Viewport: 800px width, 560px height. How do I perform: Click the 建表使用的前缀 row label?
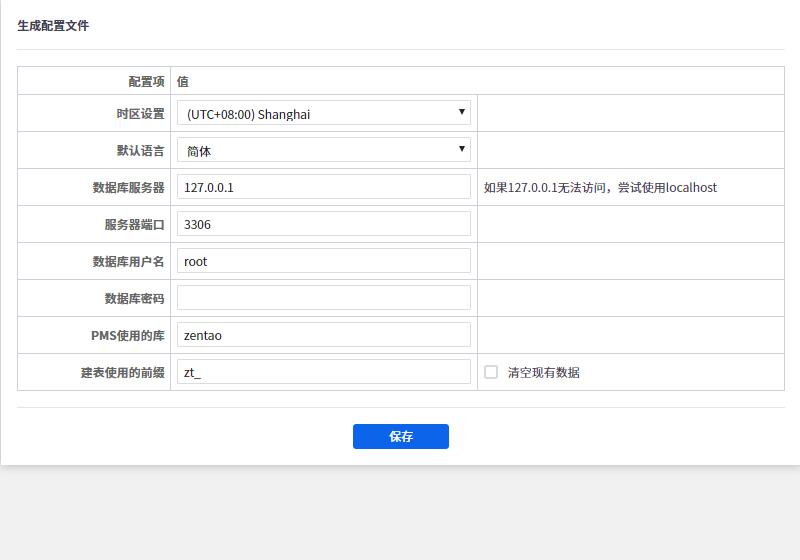point(122,373)
